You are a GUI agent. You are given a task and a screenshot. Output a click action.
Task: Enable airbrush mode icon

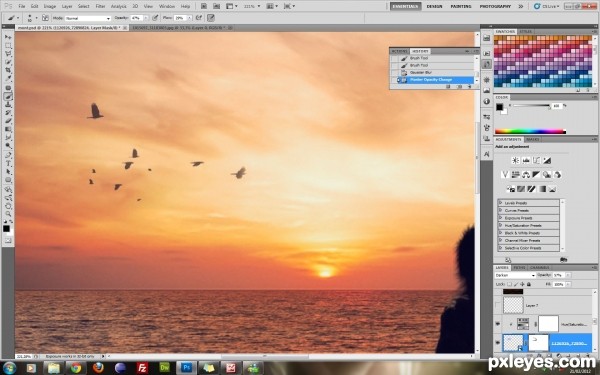coord(199,18)
